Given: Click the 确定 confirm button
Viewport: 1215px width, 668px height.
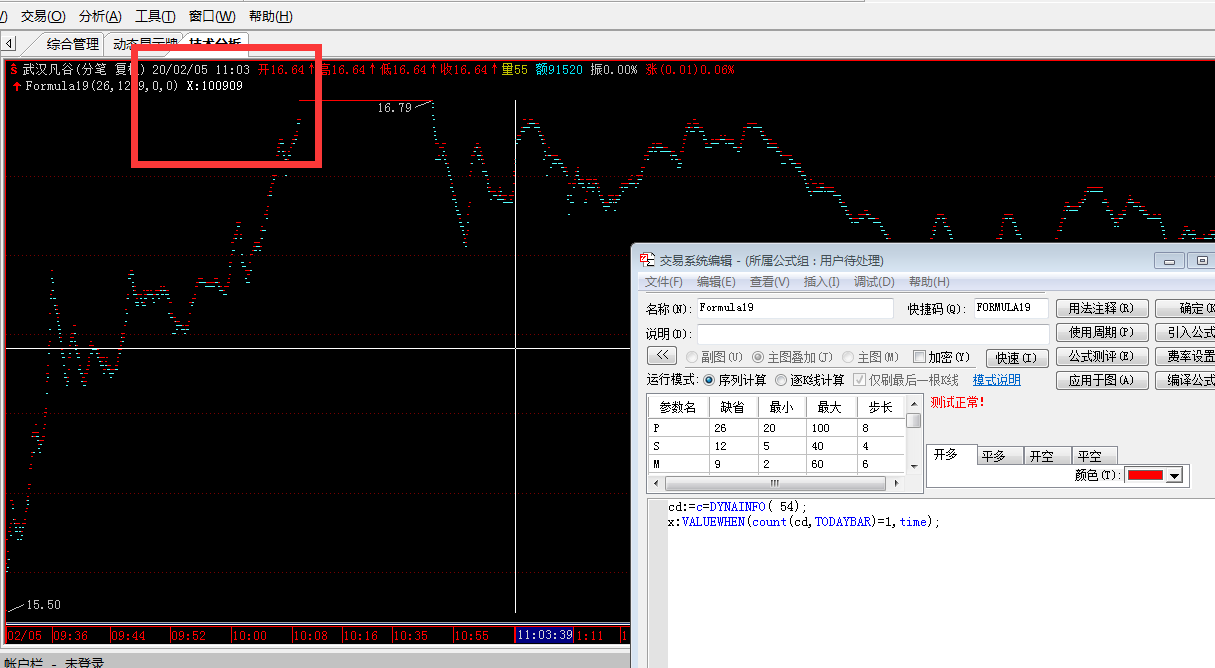Looking at the screenshot, I should 1185,309.
